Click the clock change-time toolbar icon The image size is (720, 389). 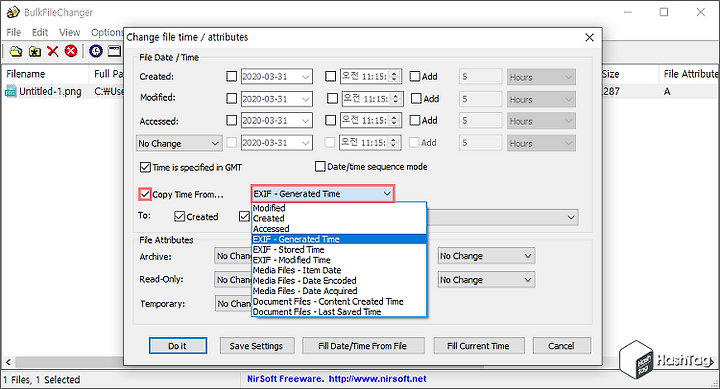[96, 51]
